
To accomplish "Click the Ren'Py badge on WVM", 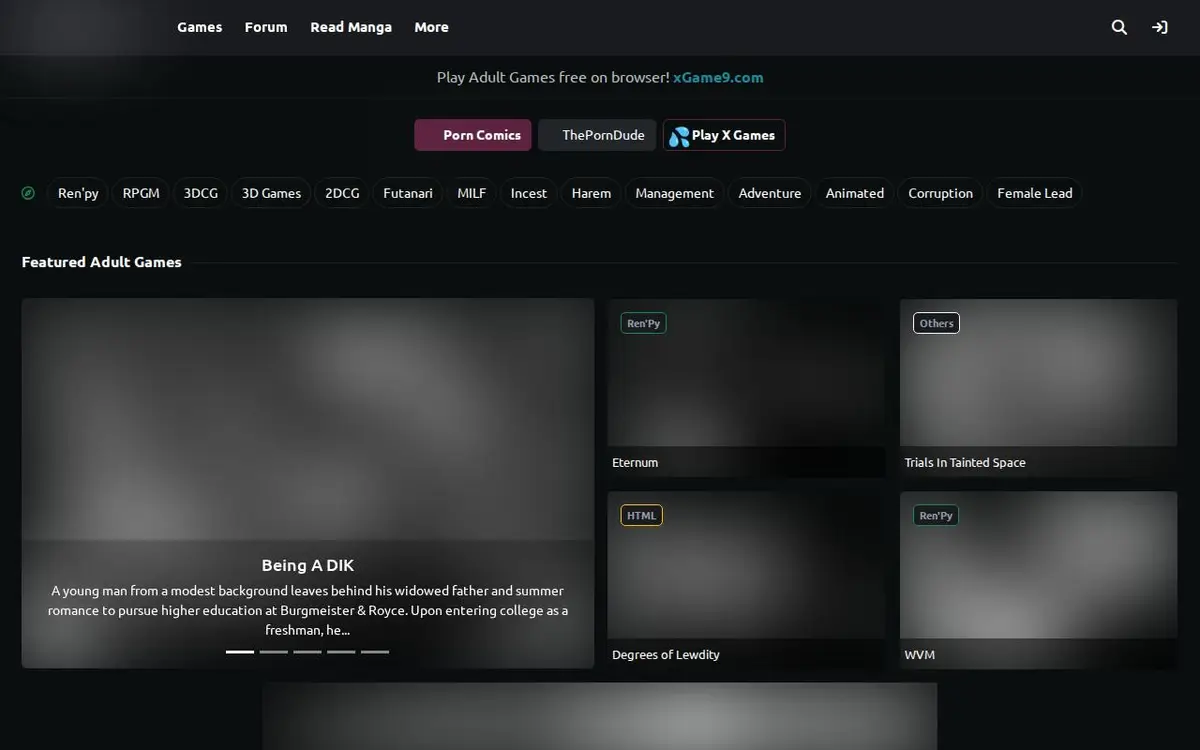I will (936, 515).
